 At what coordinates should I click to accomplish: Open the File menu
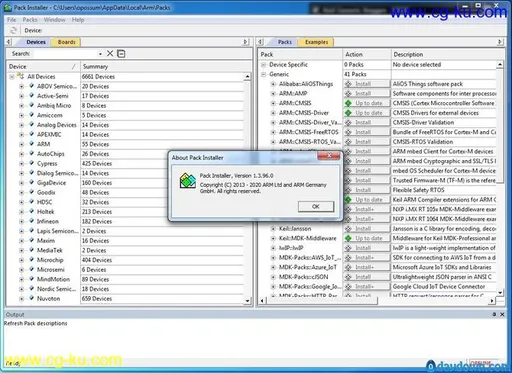coord(12,20)
